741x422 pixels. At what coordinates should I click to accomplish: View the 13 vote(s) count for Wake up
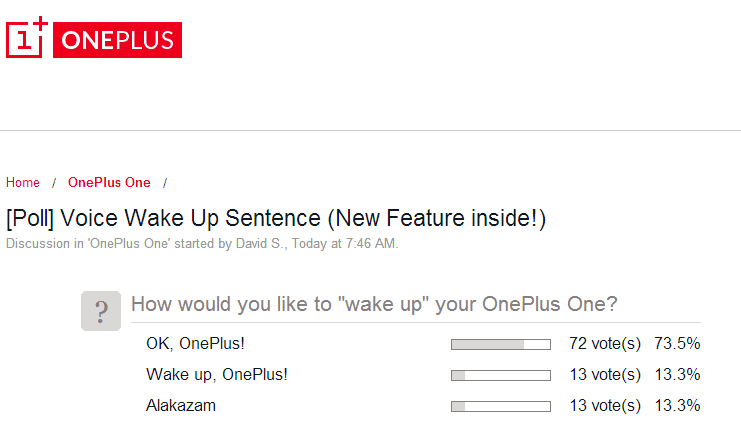[x=605, y=375]
